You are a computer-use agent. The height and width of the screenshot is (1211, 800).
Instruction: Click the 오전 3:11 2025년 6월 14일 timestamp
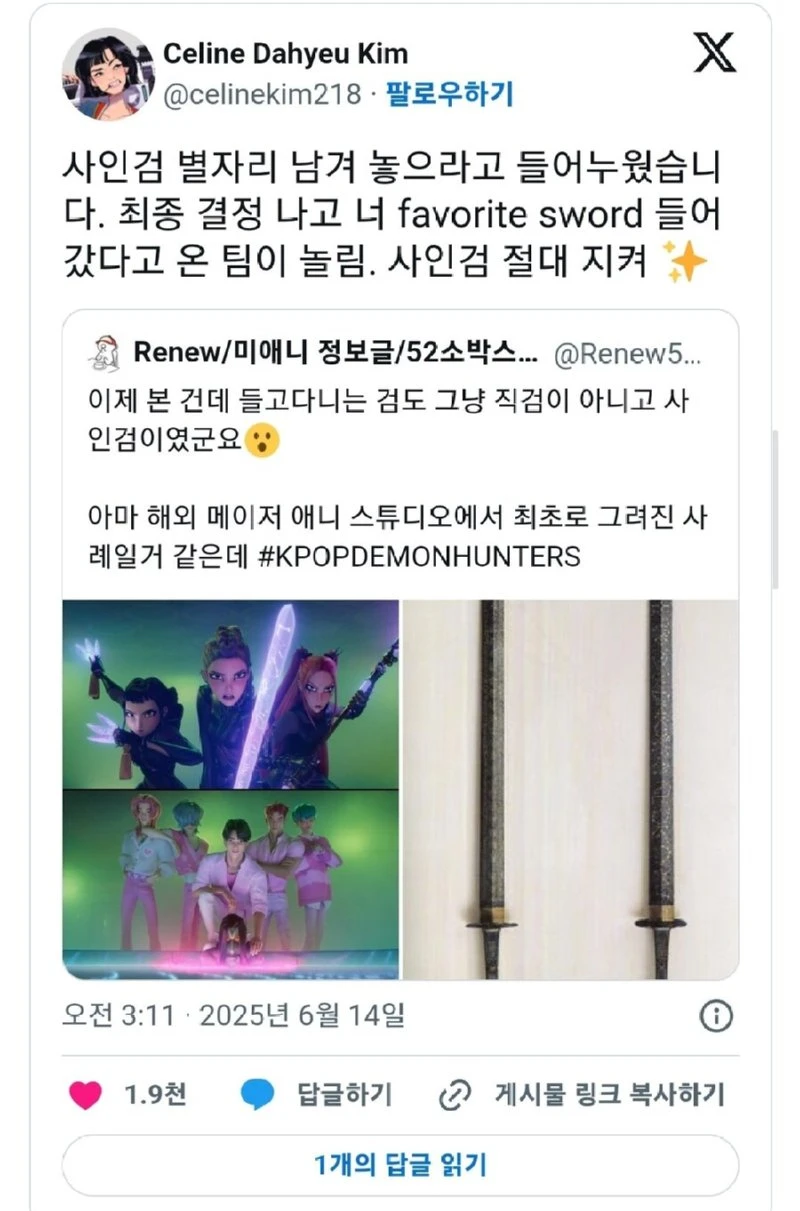coord(233,1016)
